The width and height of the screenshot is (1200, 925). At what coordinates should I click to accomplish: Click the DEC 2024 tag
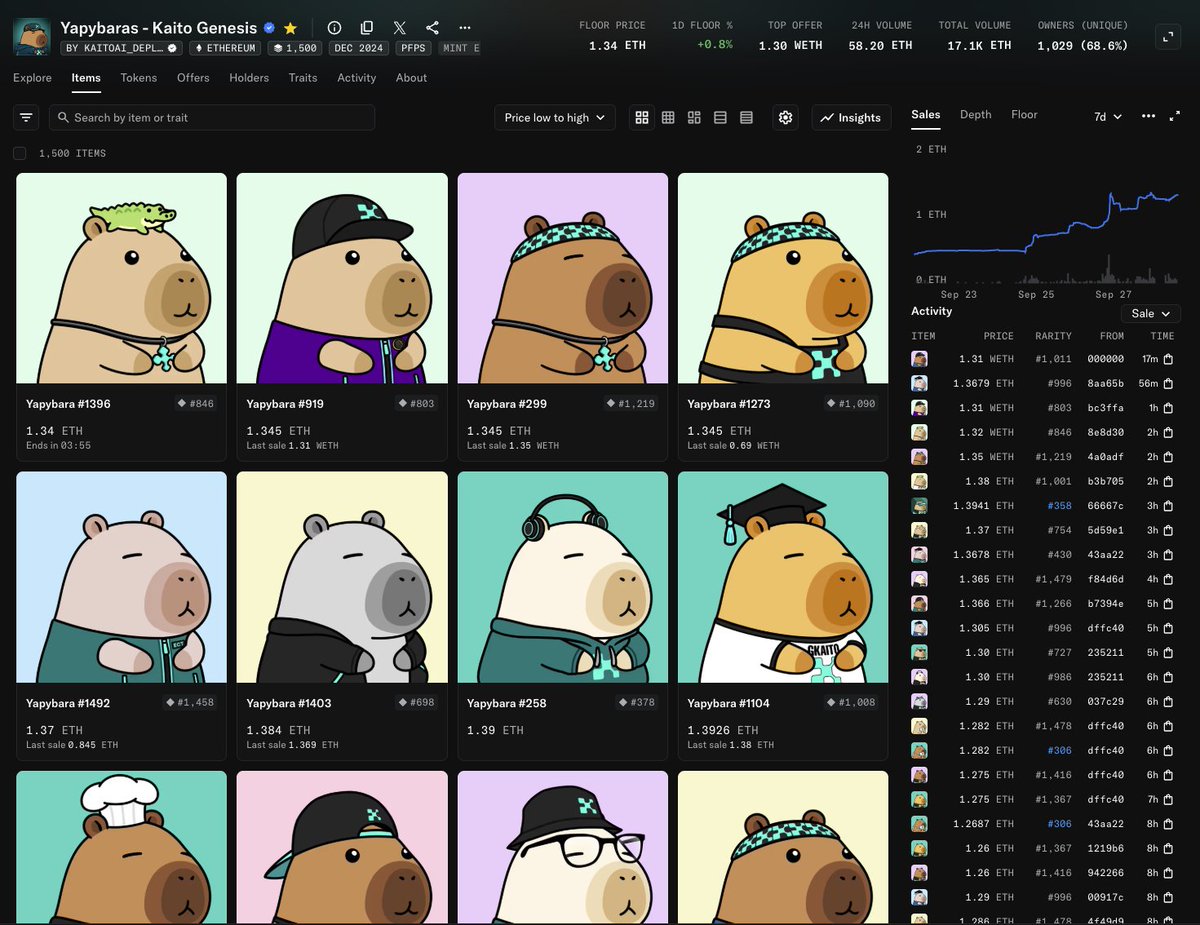click(x=359, y=48)
